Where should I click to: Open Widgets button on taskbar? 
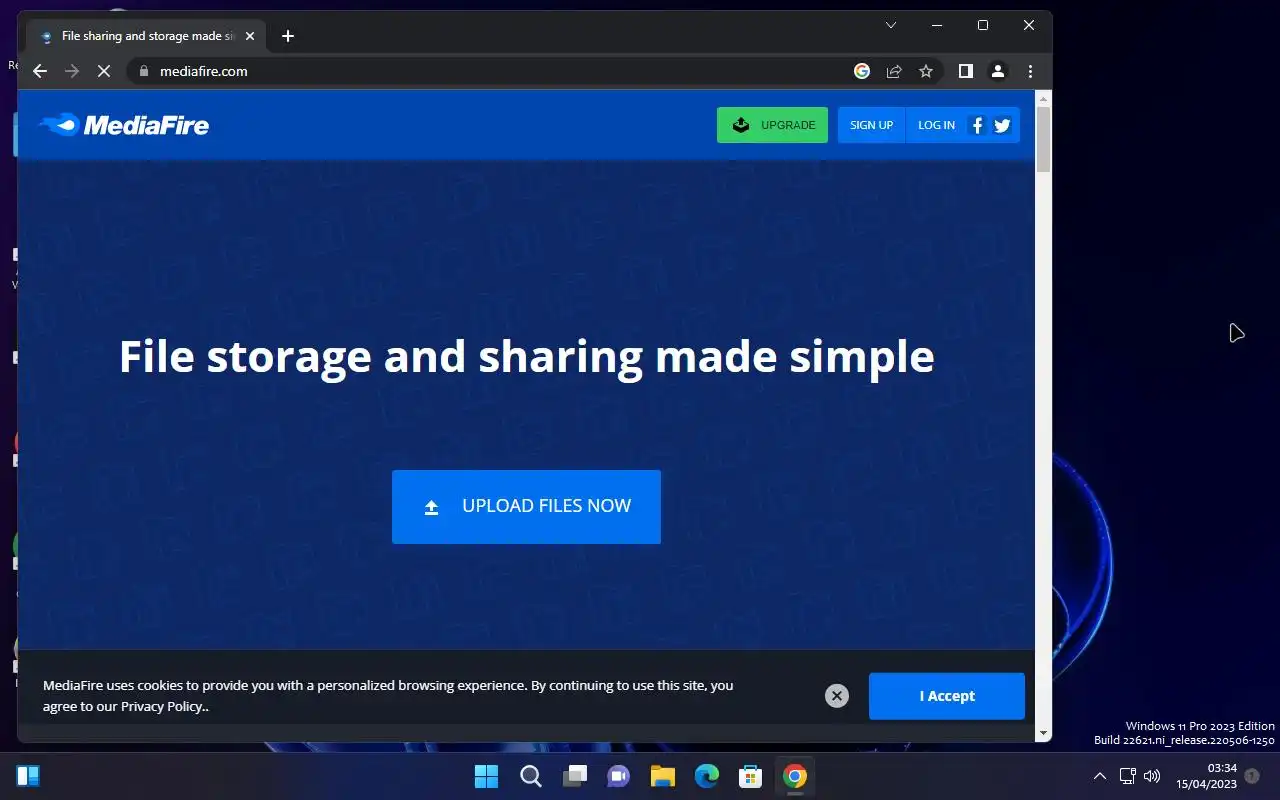(28, 776)
